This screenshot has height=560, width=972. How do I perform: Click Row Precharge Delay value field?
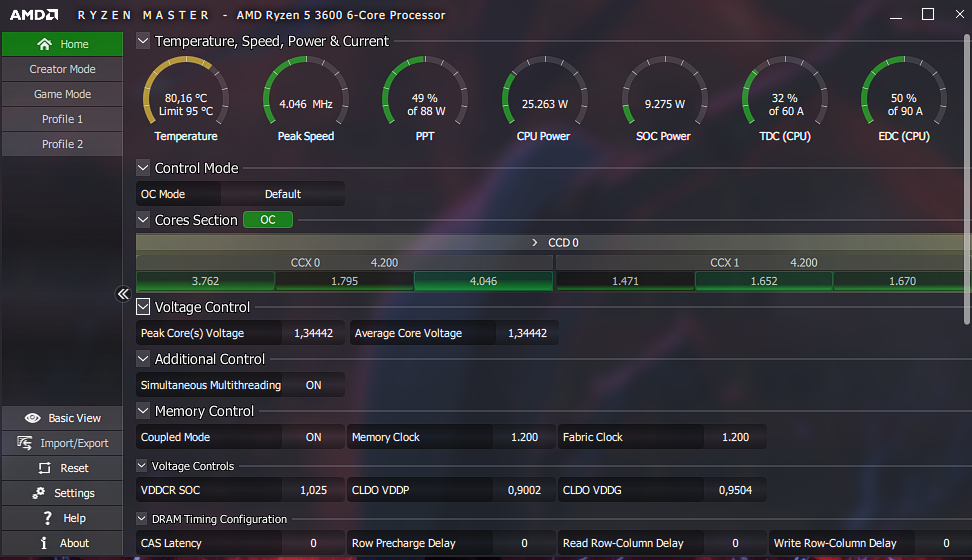524,543
